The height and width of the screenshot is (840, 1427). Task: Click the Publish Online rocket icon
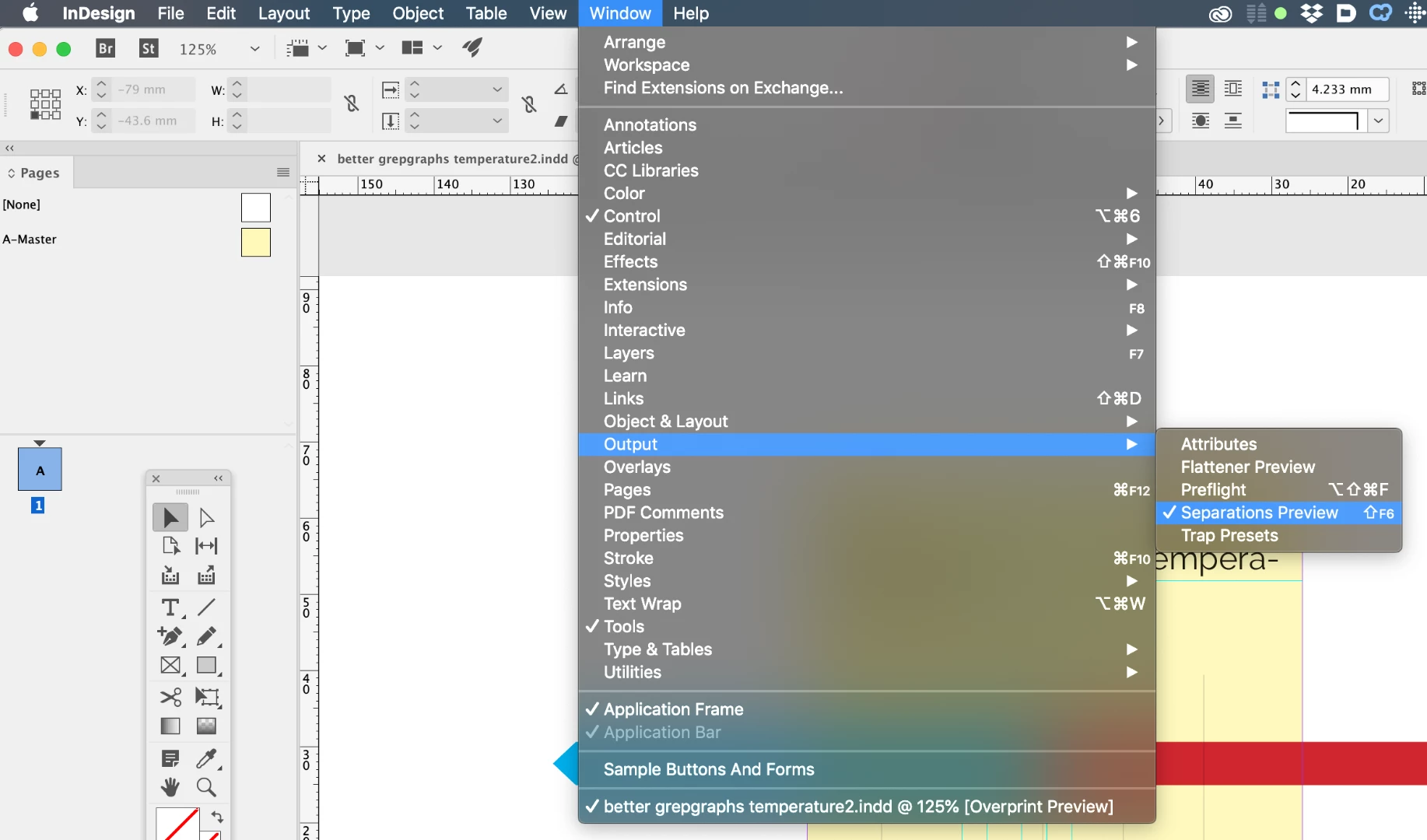click(472, 47)
